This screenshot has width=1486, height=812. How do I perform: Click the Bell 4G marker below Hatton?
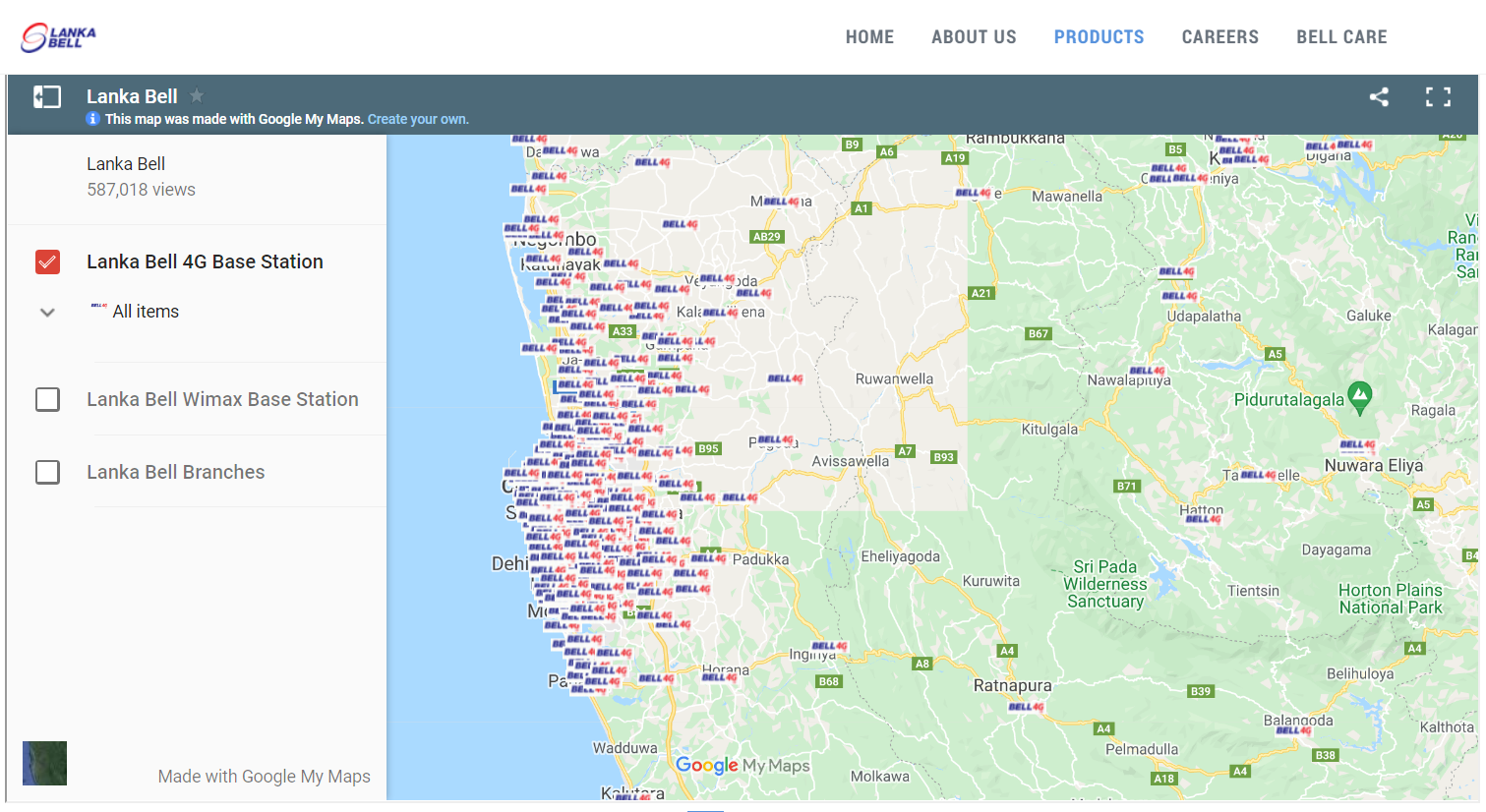click(1203, 519)
